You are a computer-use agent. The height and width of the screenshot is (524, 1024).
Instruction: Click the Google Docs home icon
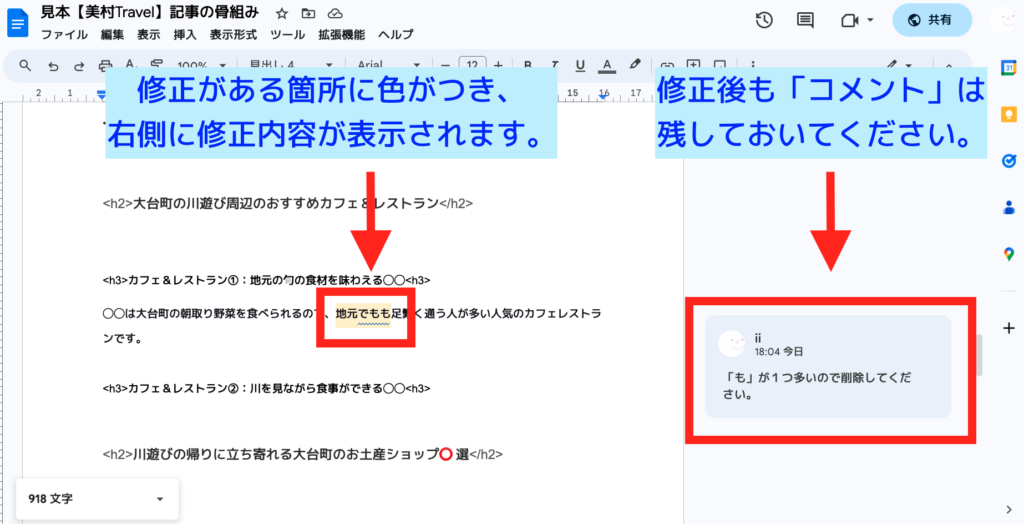point(18,22)
